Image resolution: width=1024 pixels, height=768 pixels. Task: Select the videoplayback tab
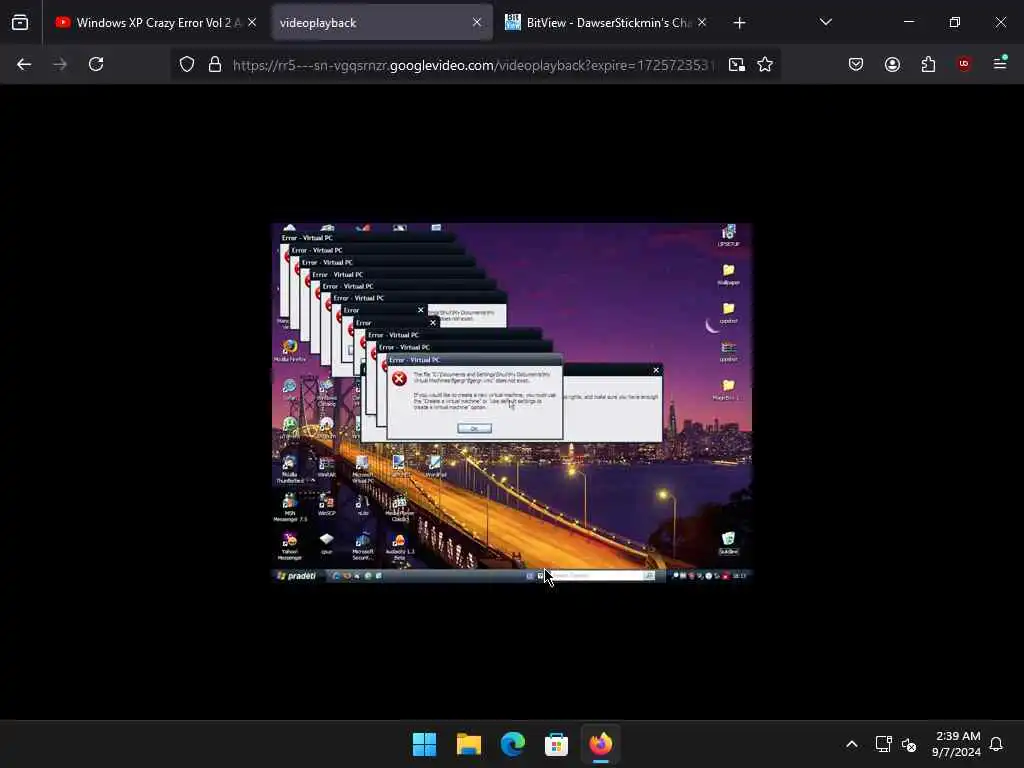point(382,23)
